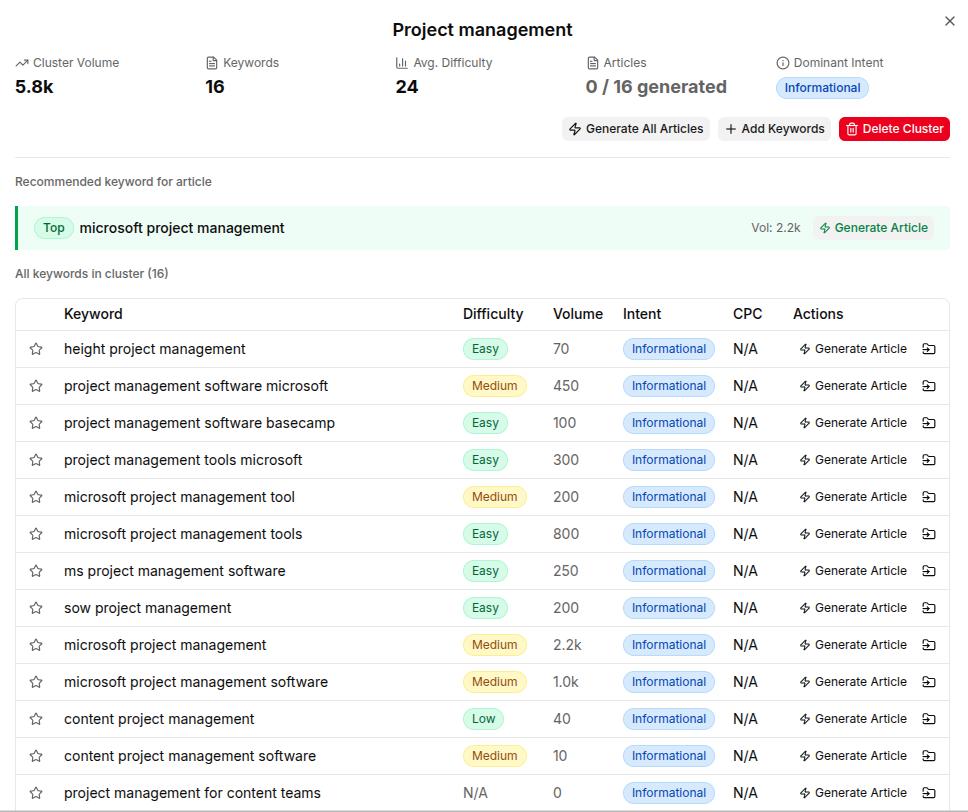Click move icon for 'microsoft project management tool'

[928, 497]
